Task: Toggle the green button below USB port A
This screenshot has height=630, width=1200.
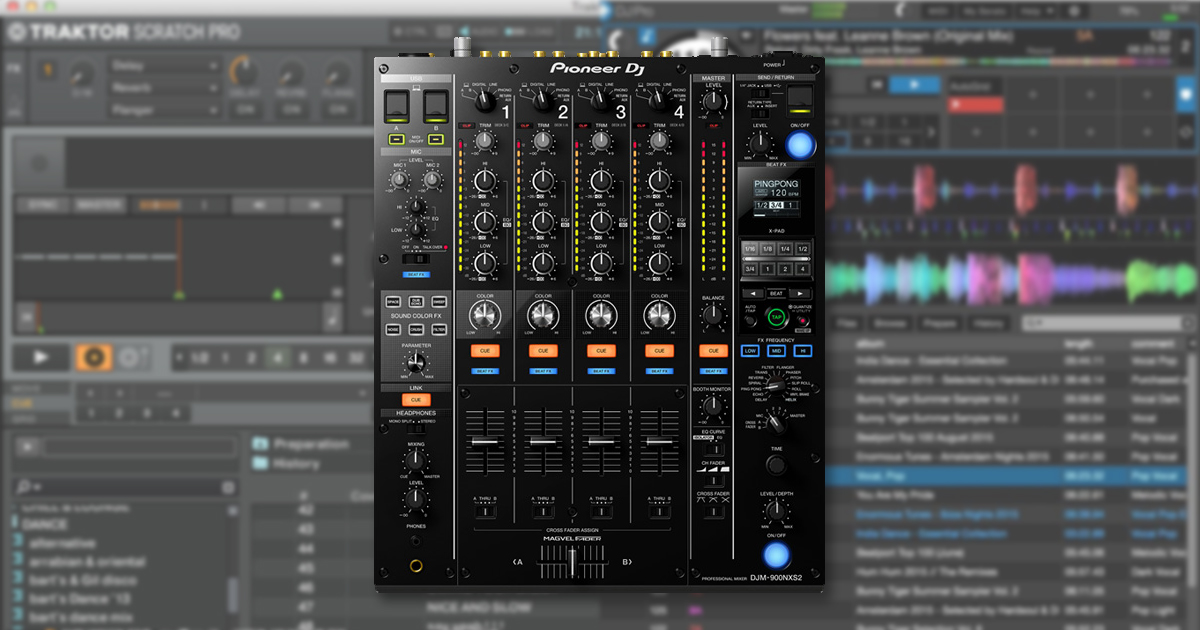Action: (398, 140)
